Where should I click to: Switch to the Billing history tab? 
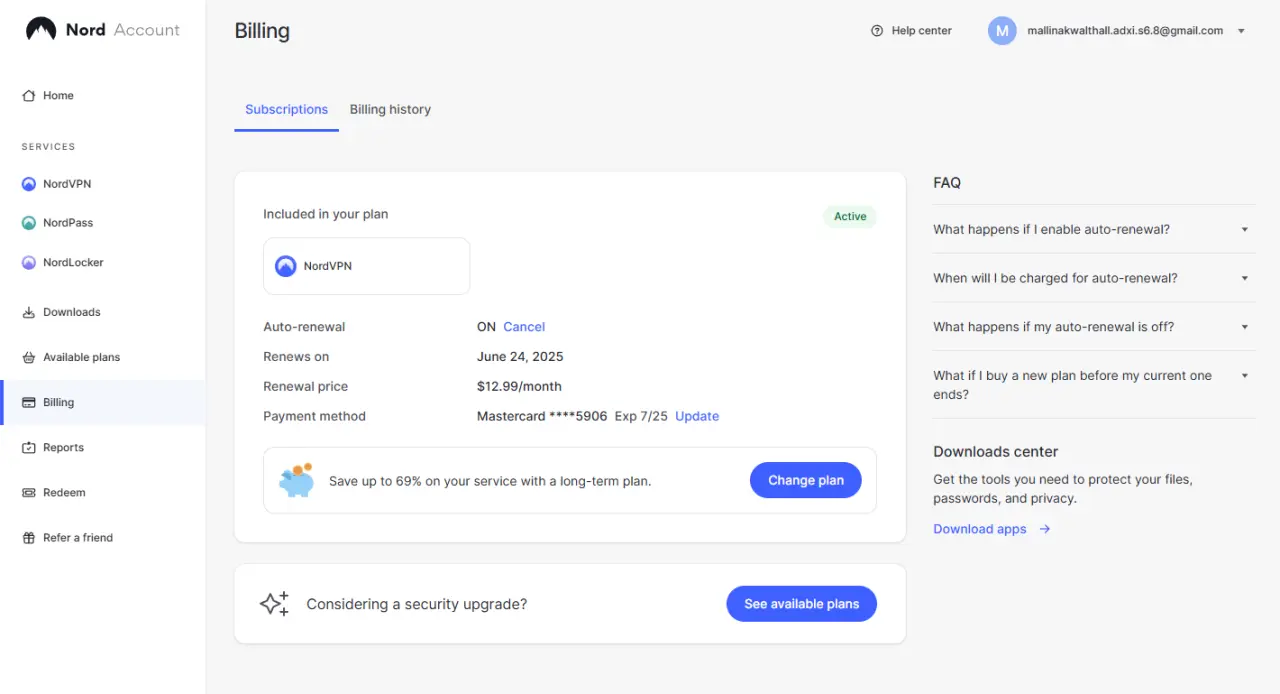(390, 110)
